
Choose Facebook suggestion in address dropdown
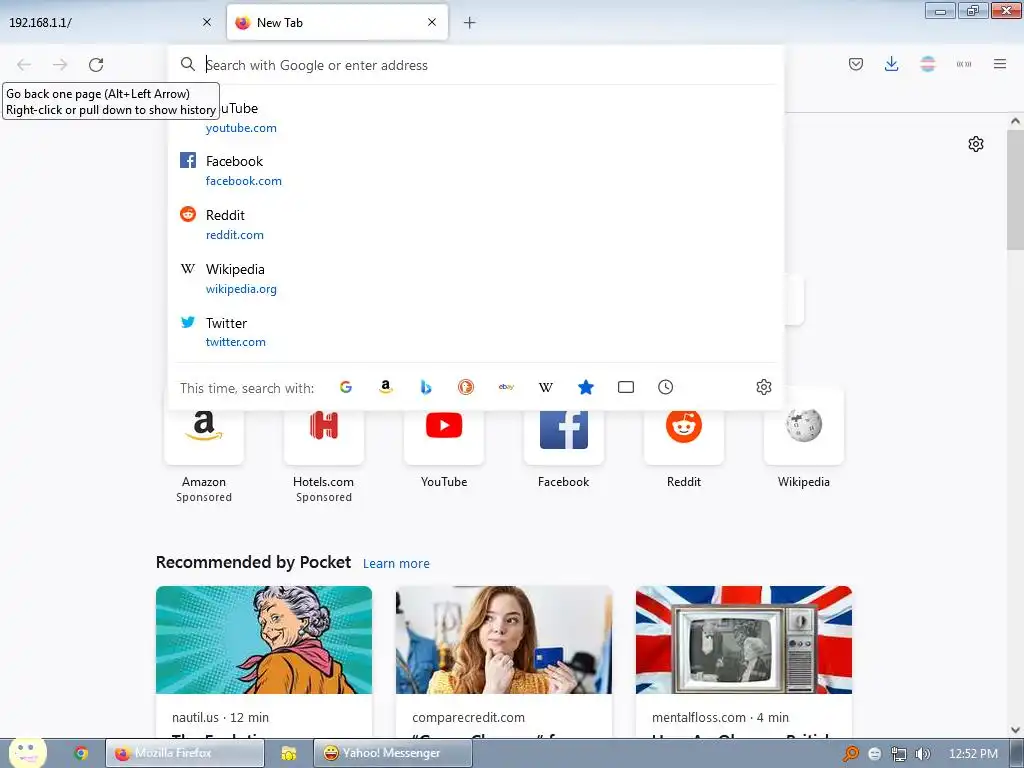click(475, 170)
